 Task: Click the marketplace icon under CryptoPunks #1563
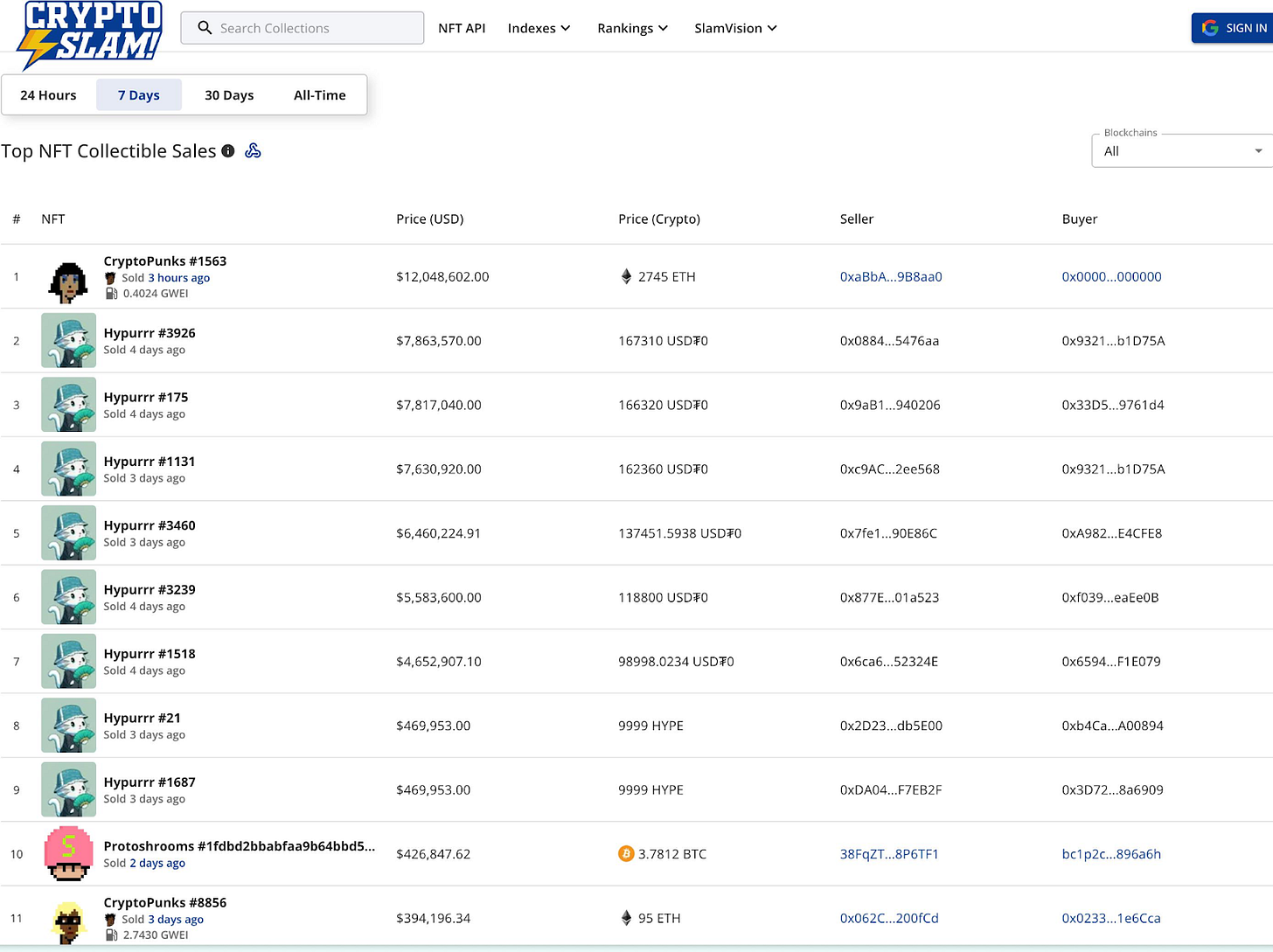tap(110, 278)
